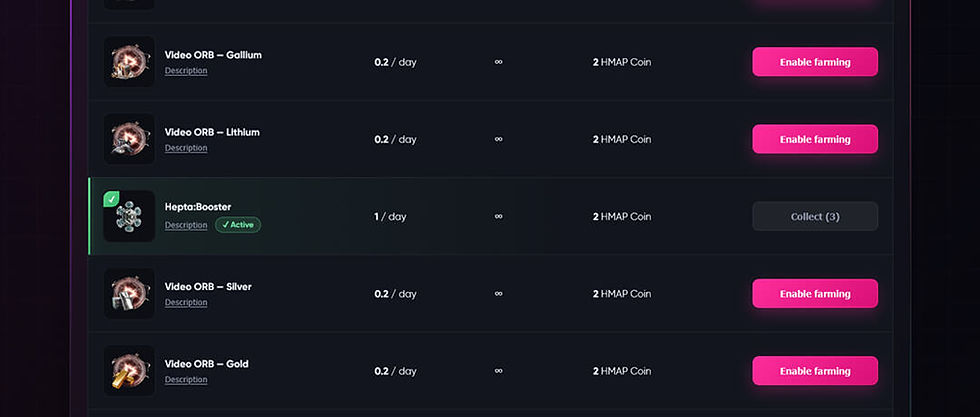Click the green Active status badge
The height and width of the screenshot is (417, 980).
pyautogui.click(x=238, y=224)
